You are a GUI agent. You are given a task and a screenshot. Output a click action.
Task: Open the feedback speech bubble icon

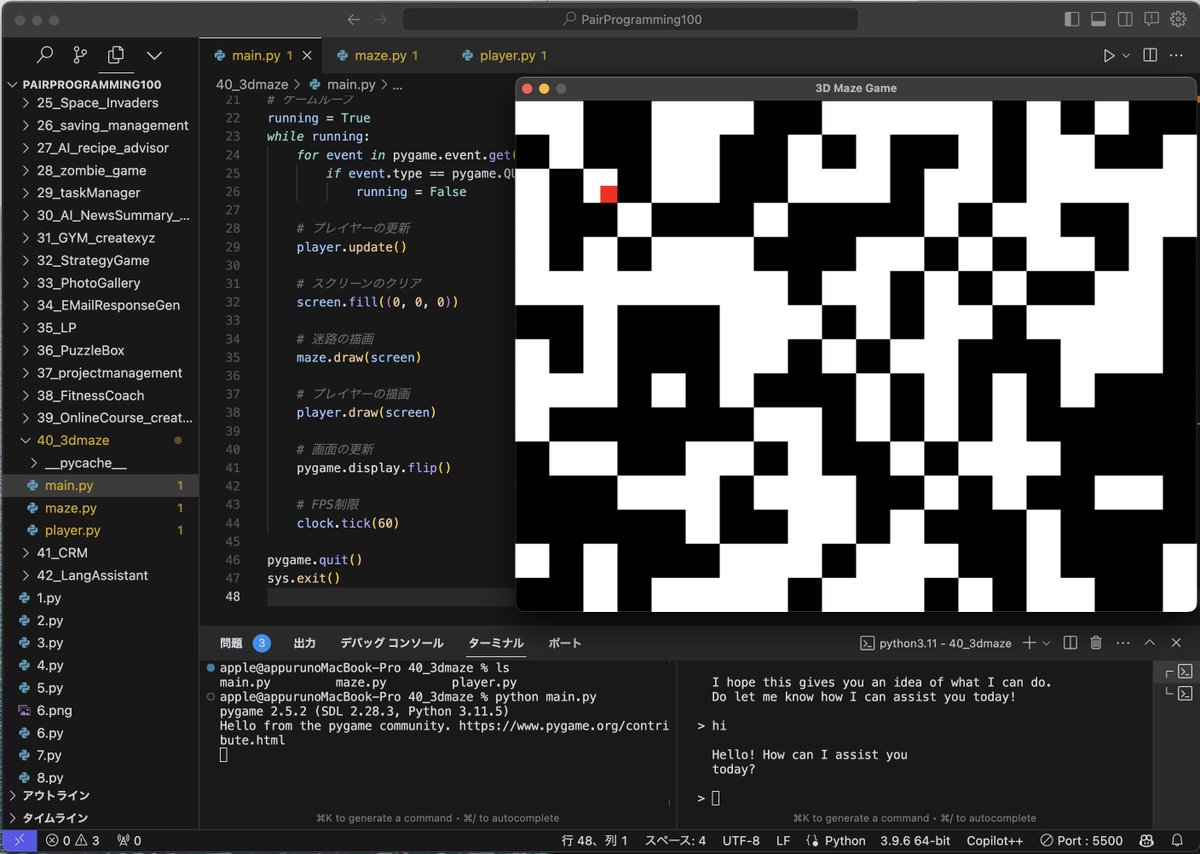tap(1152, 19)
